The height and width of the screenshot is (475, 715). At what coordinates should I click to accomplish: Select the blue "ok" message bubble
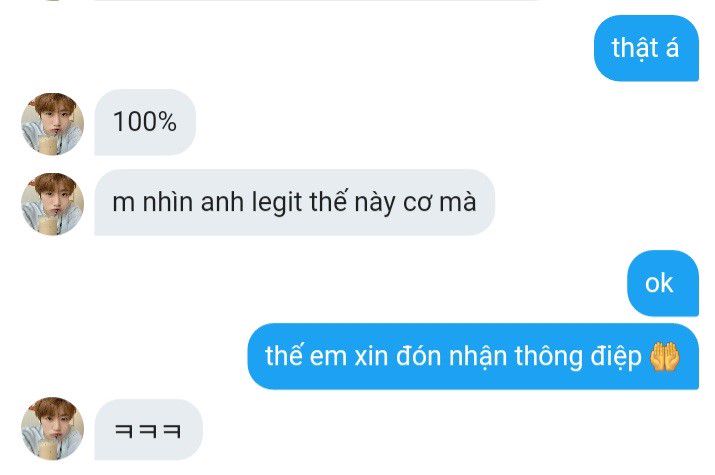tap(663, 283)
